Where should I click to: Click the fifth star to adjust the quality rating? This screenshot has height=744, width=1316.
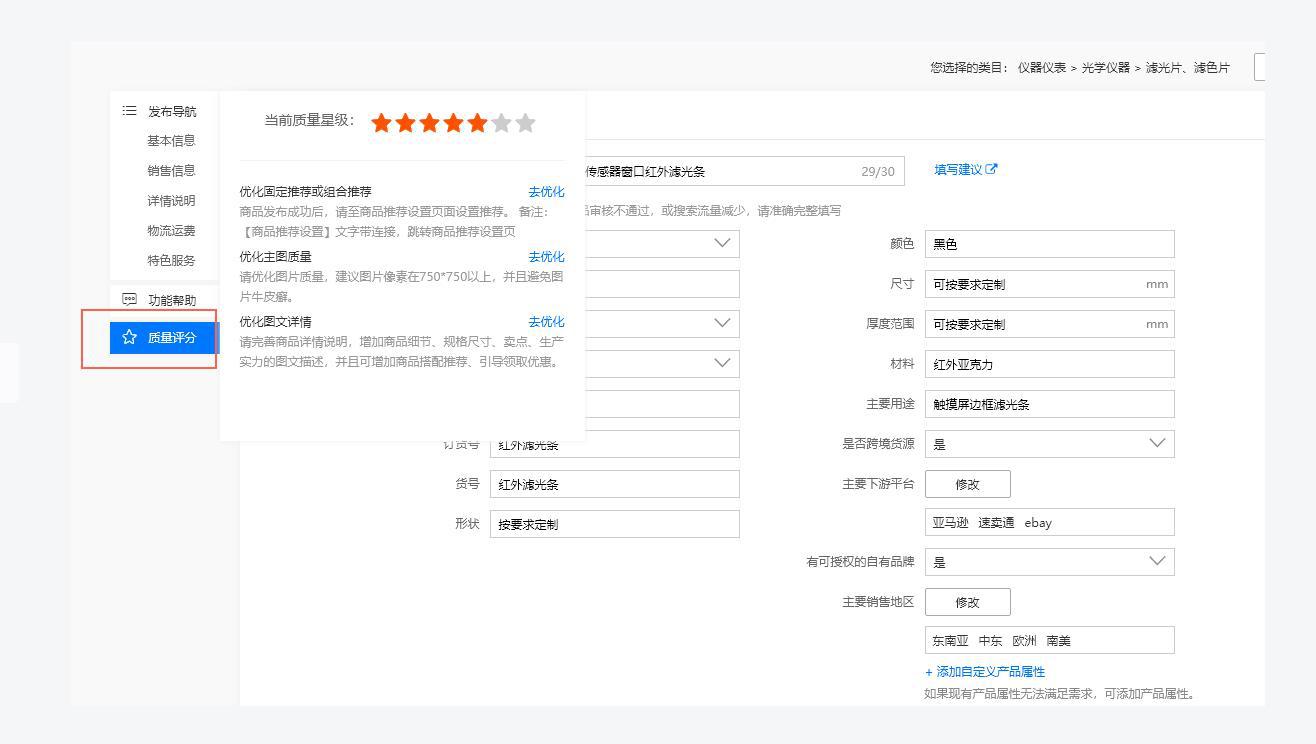477,122
